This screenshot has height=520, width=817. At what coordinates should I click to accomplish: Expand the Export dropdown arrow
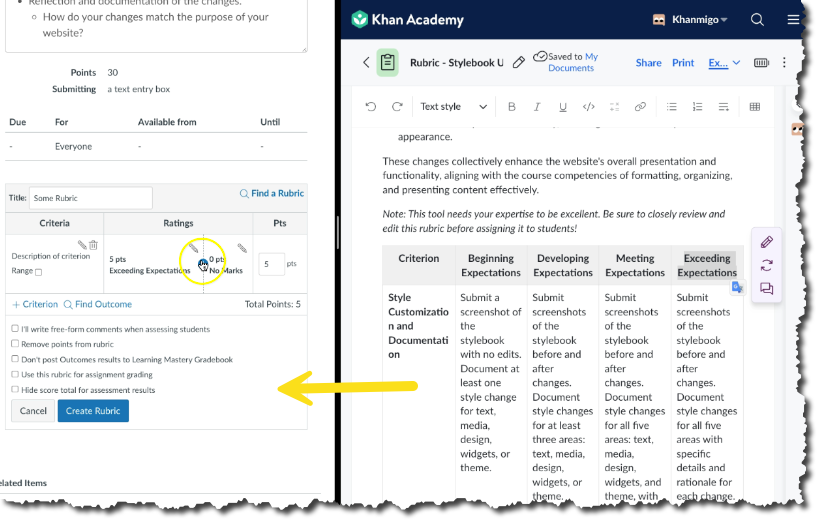[736, 63]
